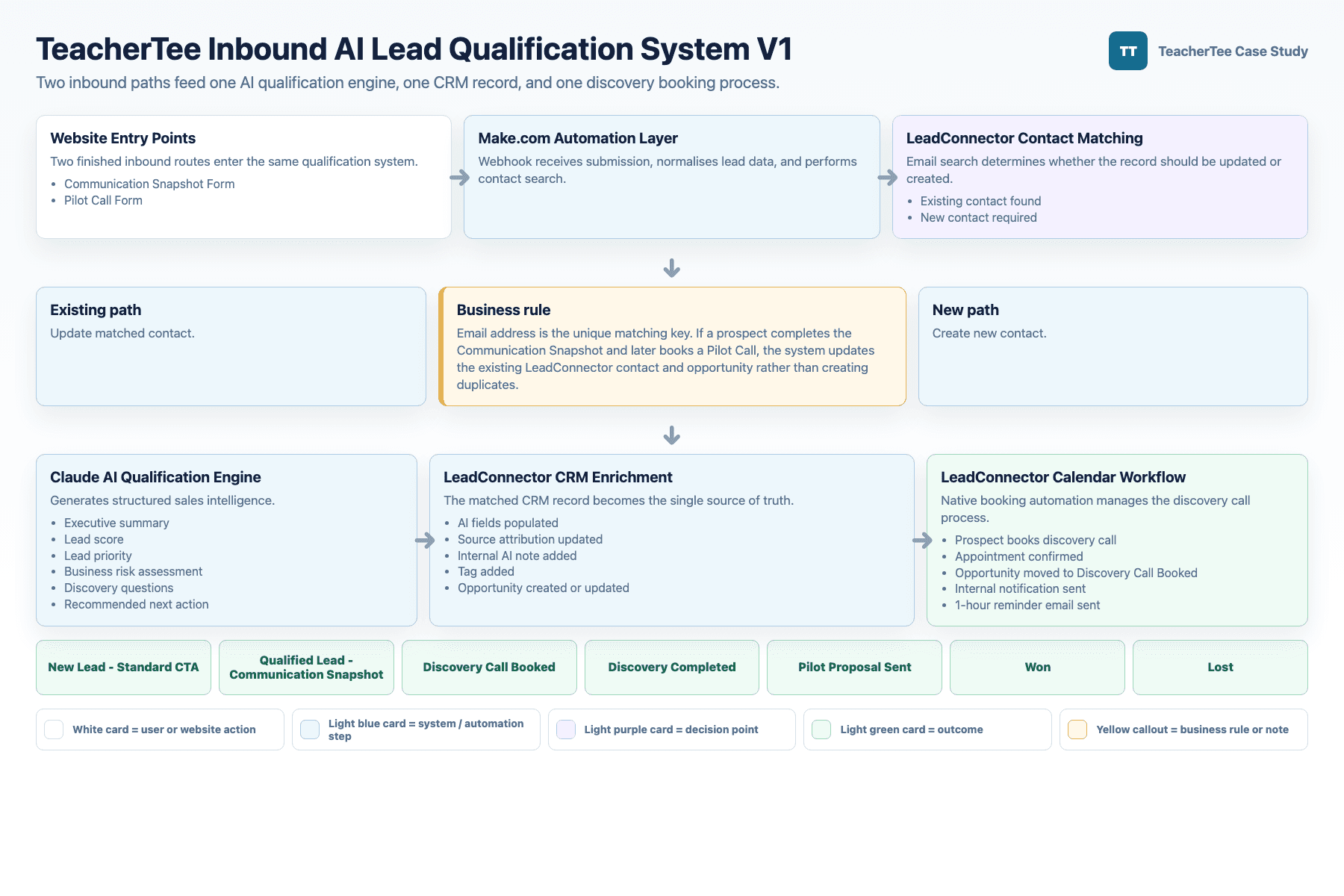Click the Executive summary bullet
Screen dimensions: 1344x896
(116, 523)
